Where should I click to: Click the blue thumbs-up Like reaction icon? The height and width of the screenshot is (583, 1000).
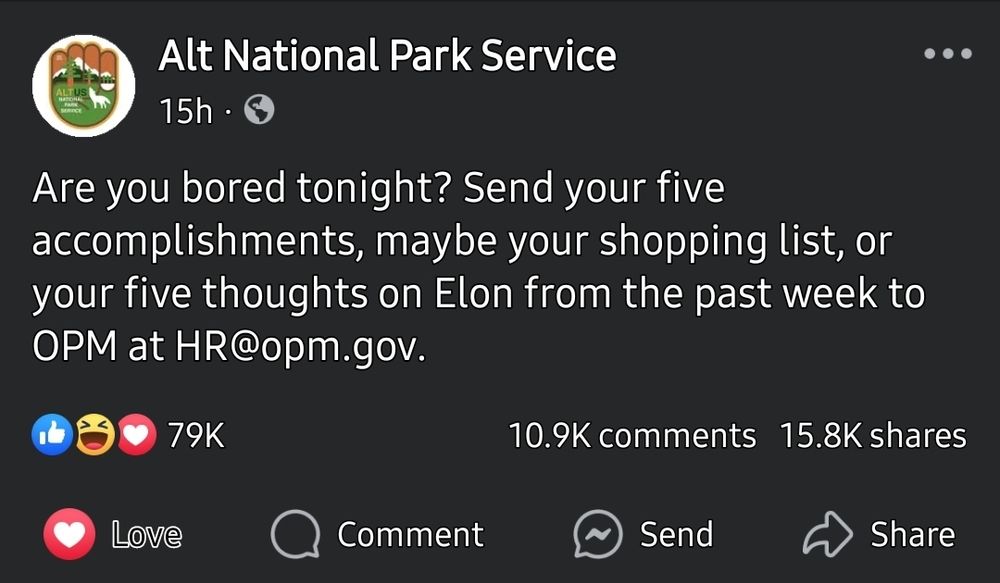[x=52, y=434]
